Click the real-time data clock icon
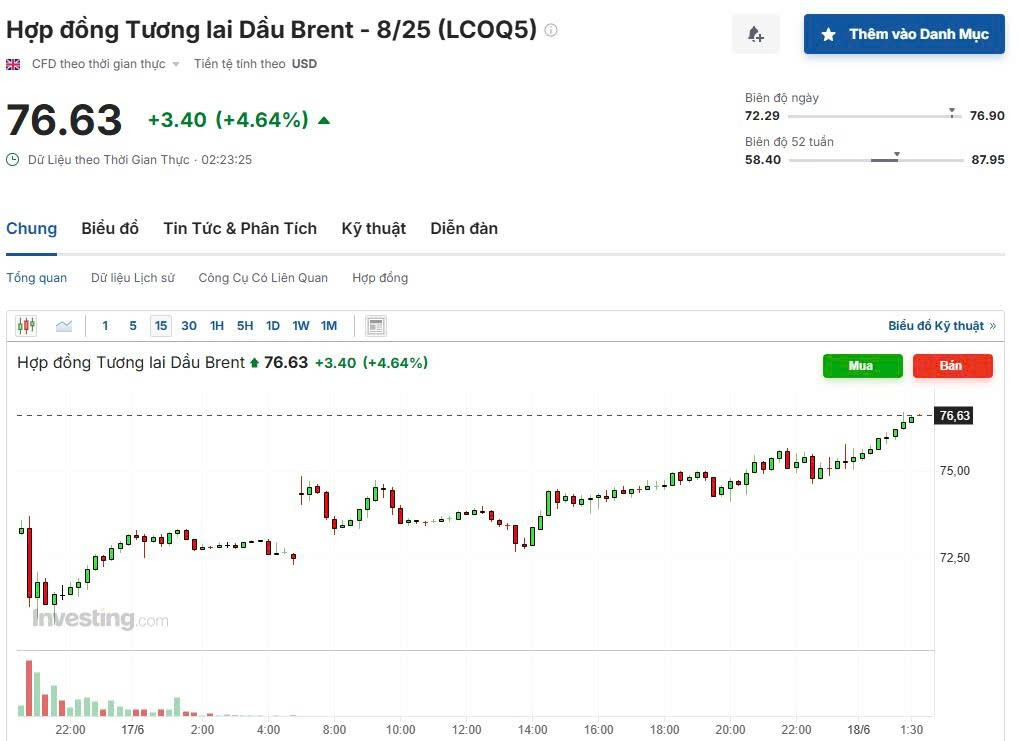This screenshot has width=1019, height=741. [x=13, y=159]
